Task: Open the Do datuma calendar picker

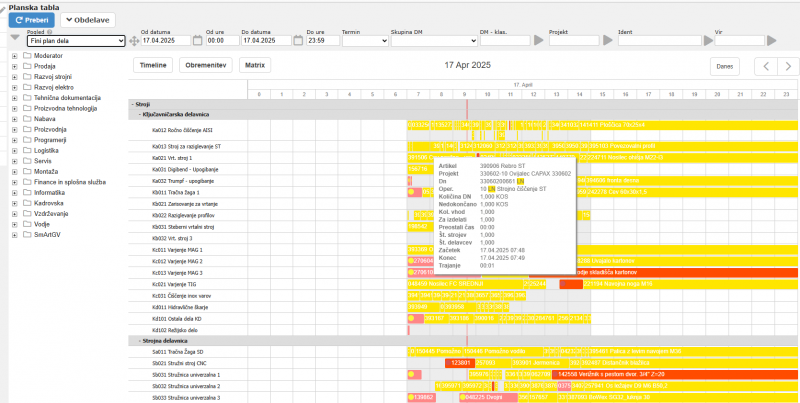Action: click(297, 41)
